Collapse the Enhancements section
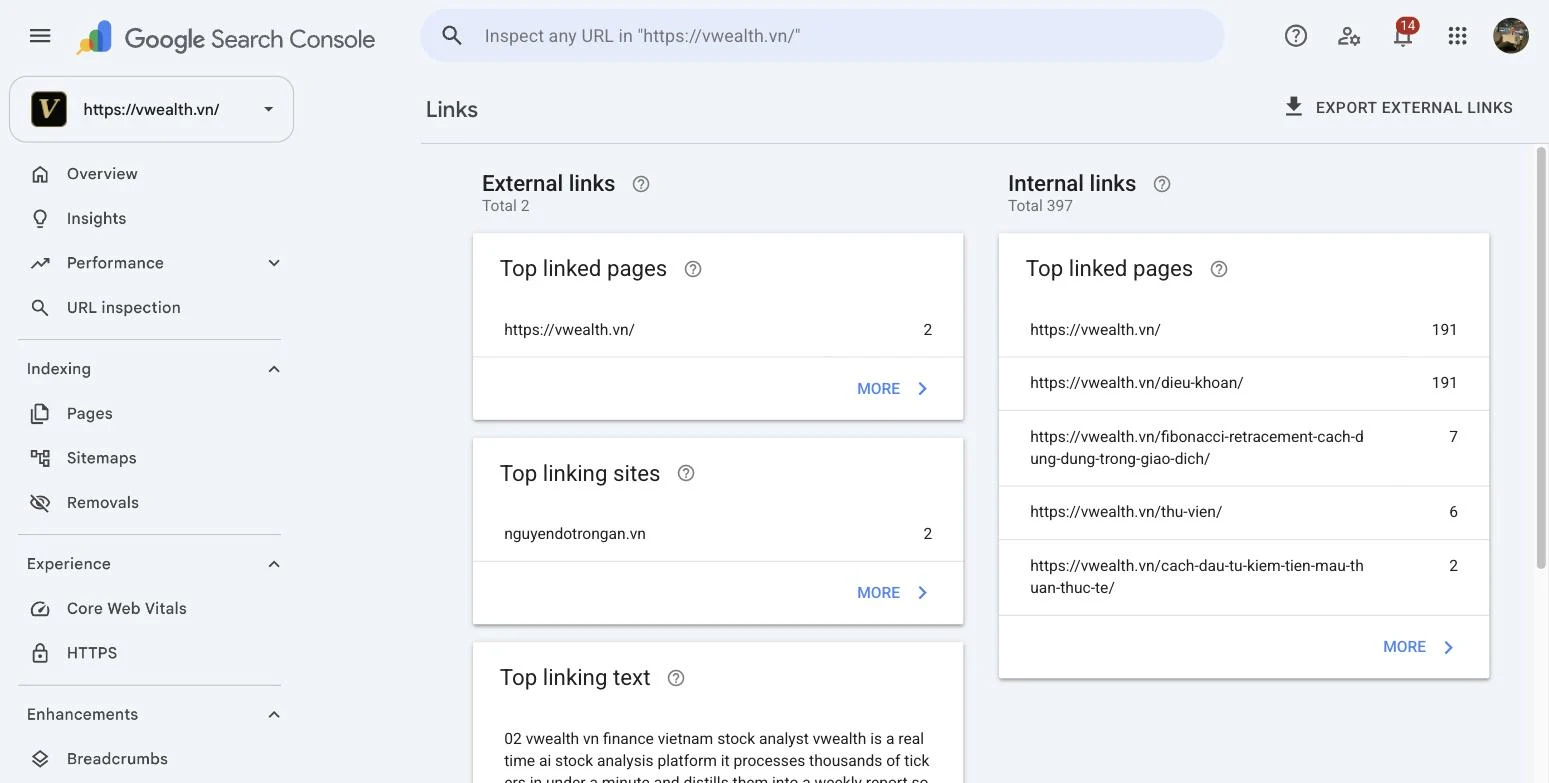This screenshot has width=1549, height=783. pyautogui.click(x=274, y=714)
